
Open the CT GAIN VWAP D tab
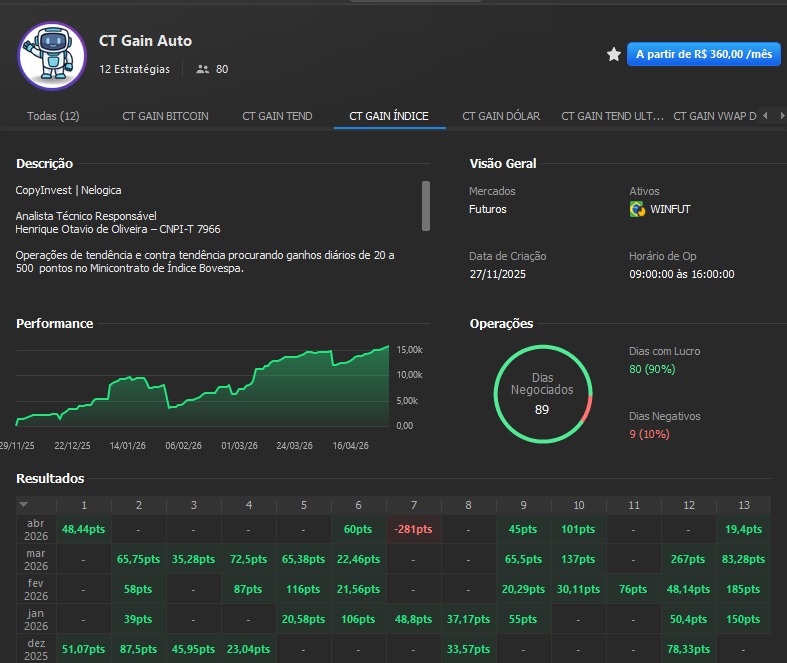pos(715,116)
